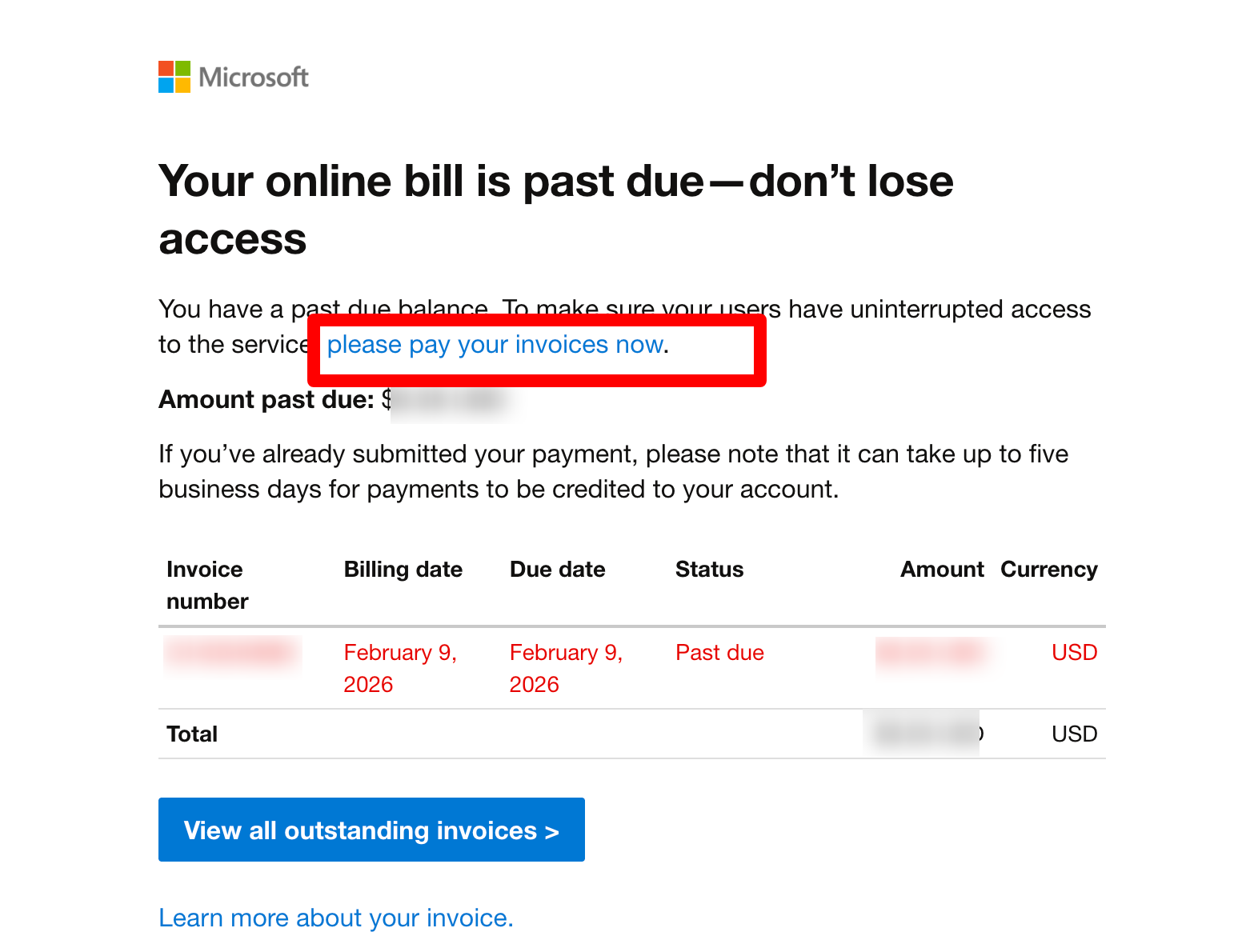
Task: Click the red USD currency cell
Action: [1073, 653]
